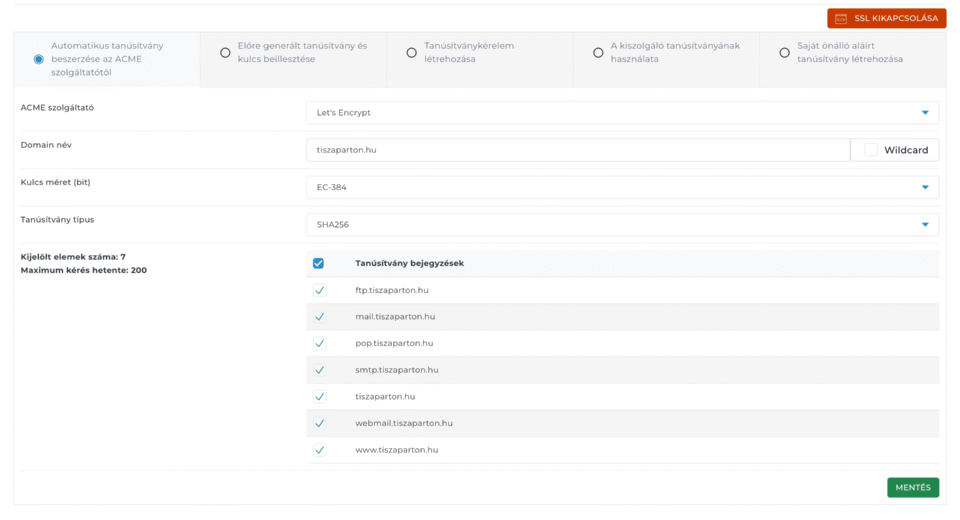This screenshot has height=520, width=960.
Task: Uncheck www.tiszaparton.hu entry
Action: pos(319,450)
